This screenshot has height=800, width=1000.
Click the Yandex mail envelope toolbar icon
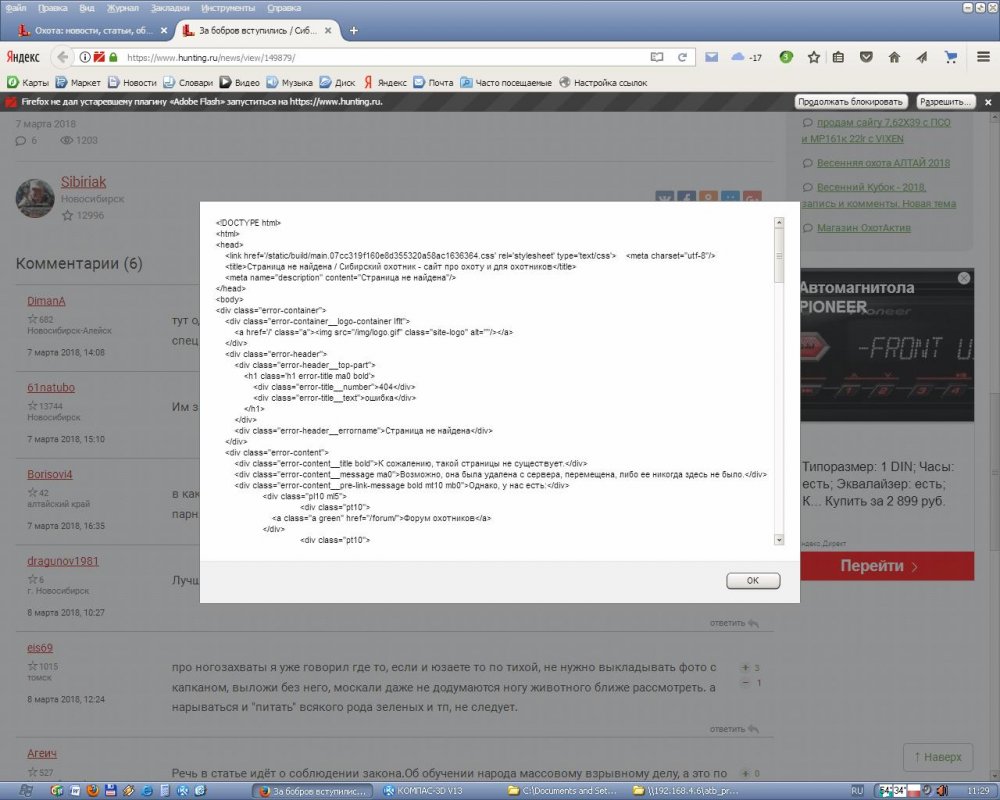[x=711, y=57]
